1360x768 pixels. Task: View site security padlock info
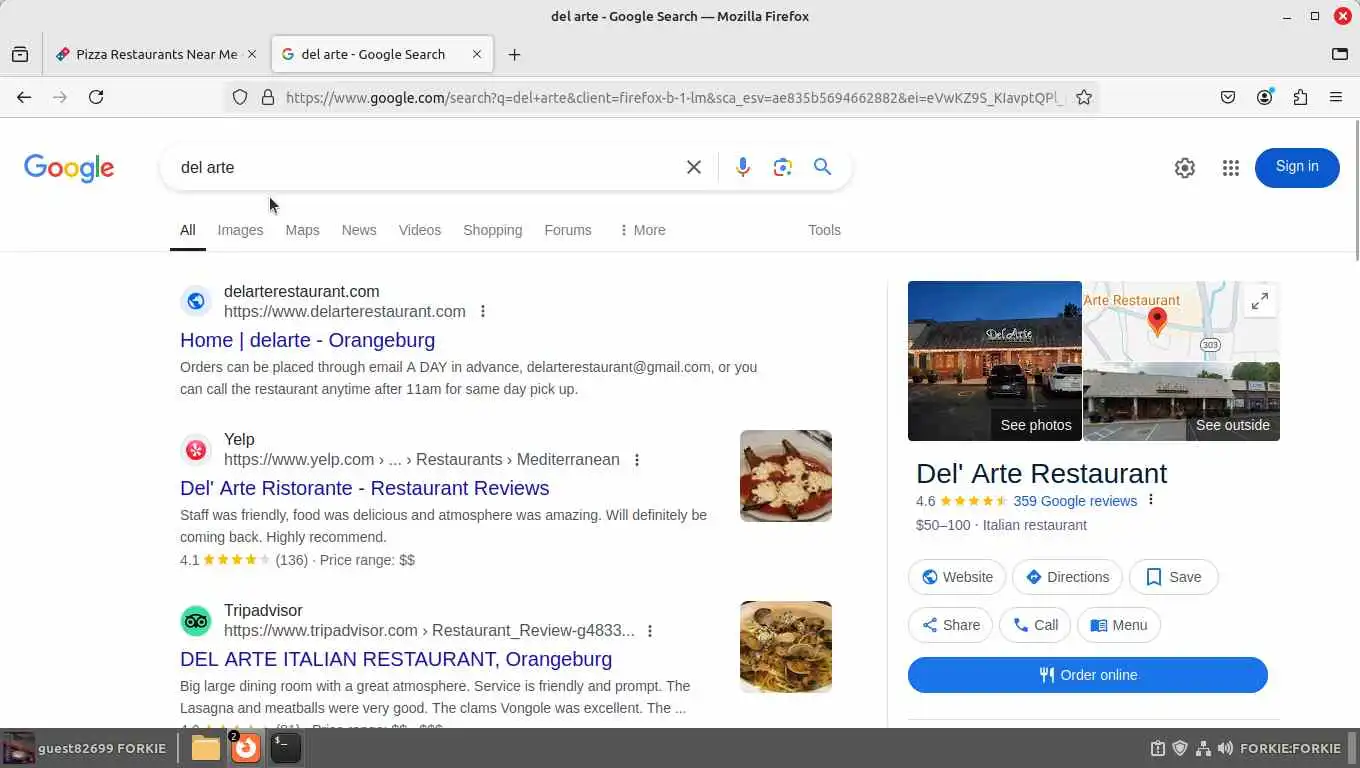pos(268,97)
